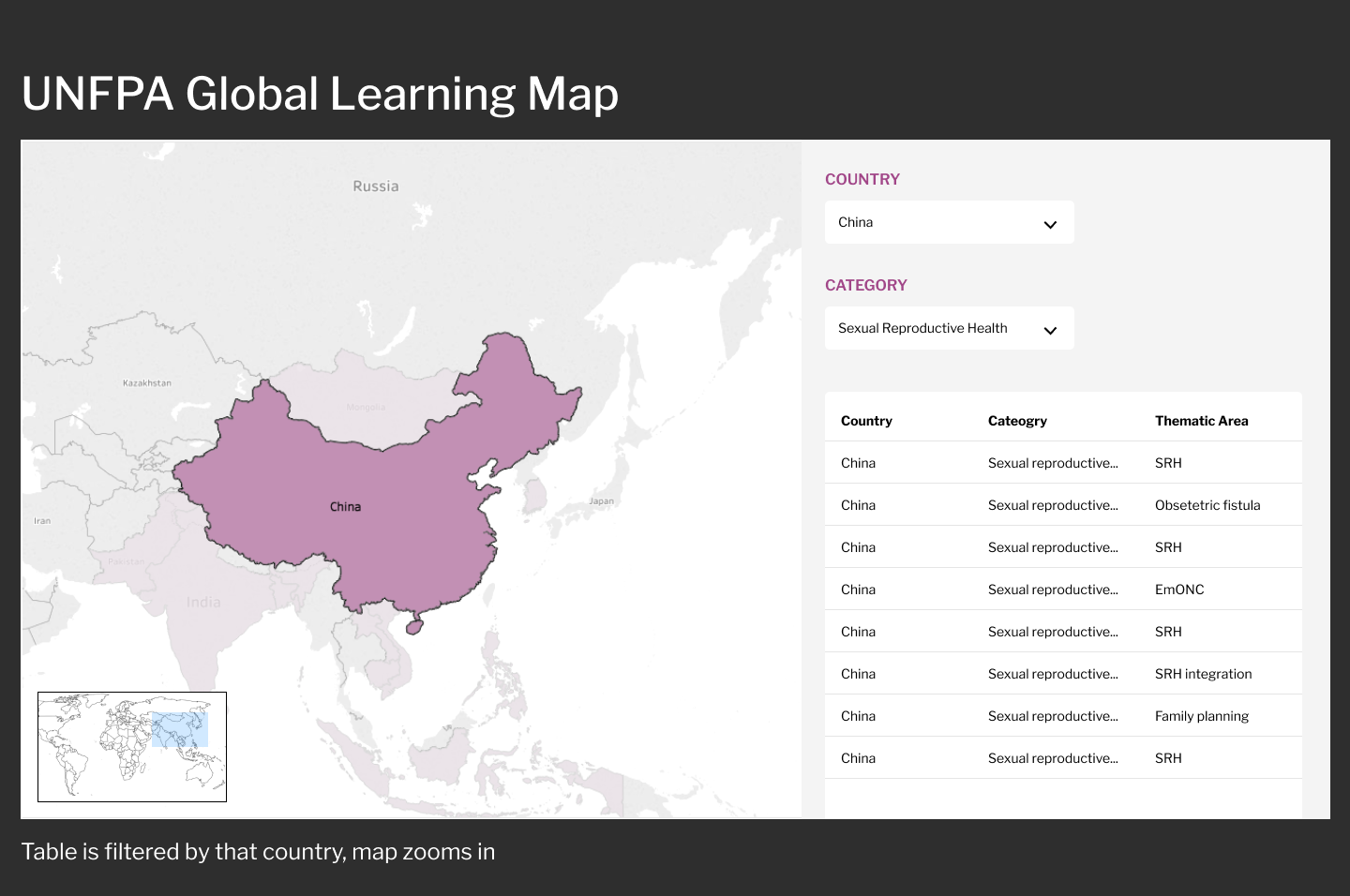The height and width of the screenshot is (896, 1350).
Task: Open the Category dropdown showing Sexual Reproductive Health
Action: [949, 328]
